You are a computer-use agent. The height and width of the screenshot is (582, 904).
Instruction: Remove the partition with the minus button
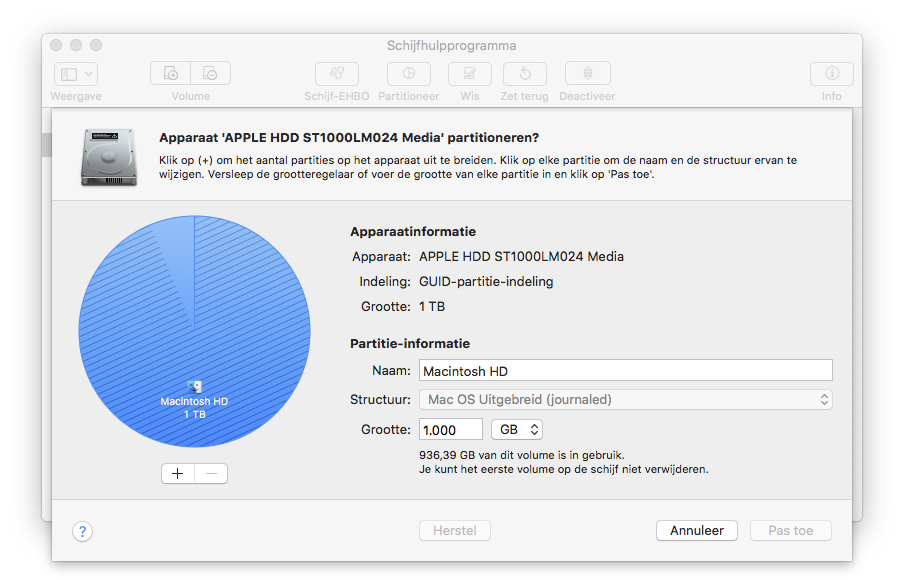[211, 474]
